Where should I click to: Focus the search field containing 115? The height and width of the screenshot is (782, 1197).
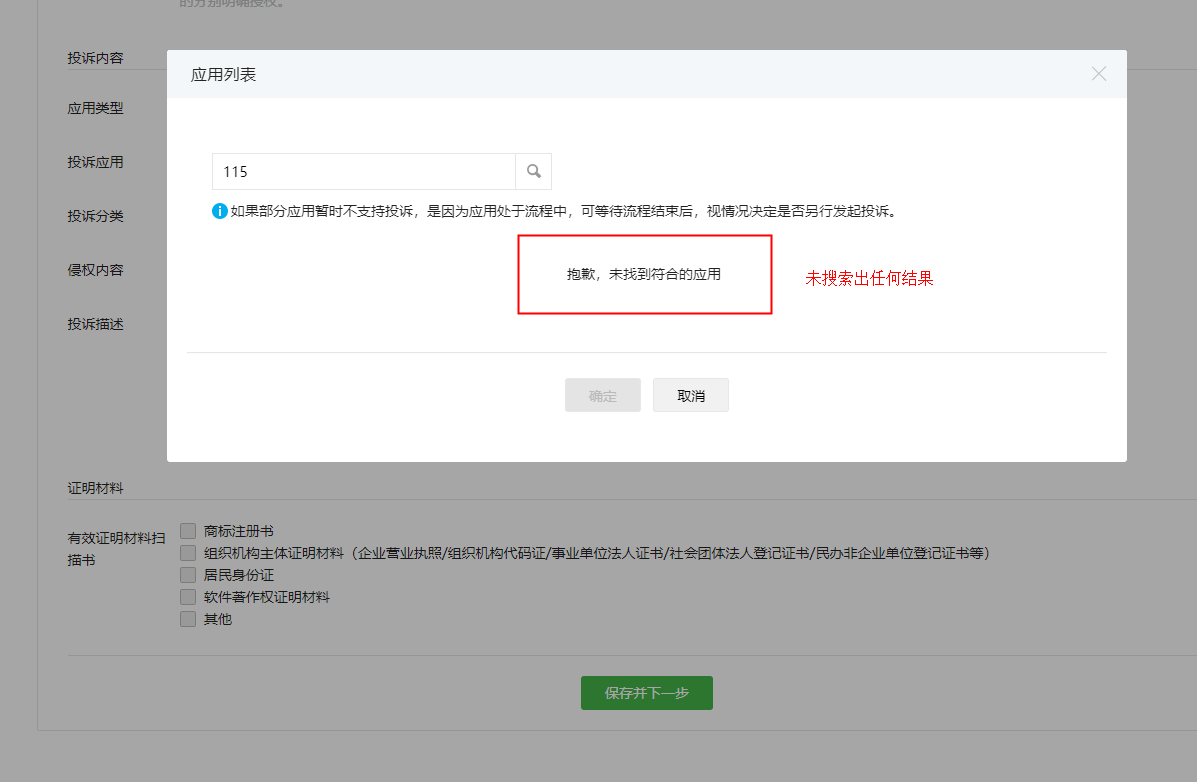tap(363, 171)
